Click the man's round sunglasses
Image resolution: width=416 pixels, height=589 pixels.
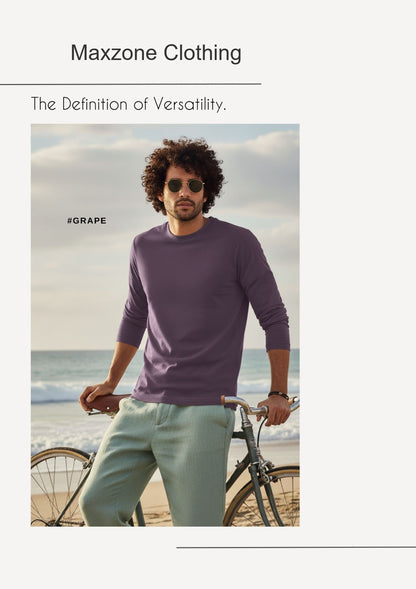(x=185, y=186)
